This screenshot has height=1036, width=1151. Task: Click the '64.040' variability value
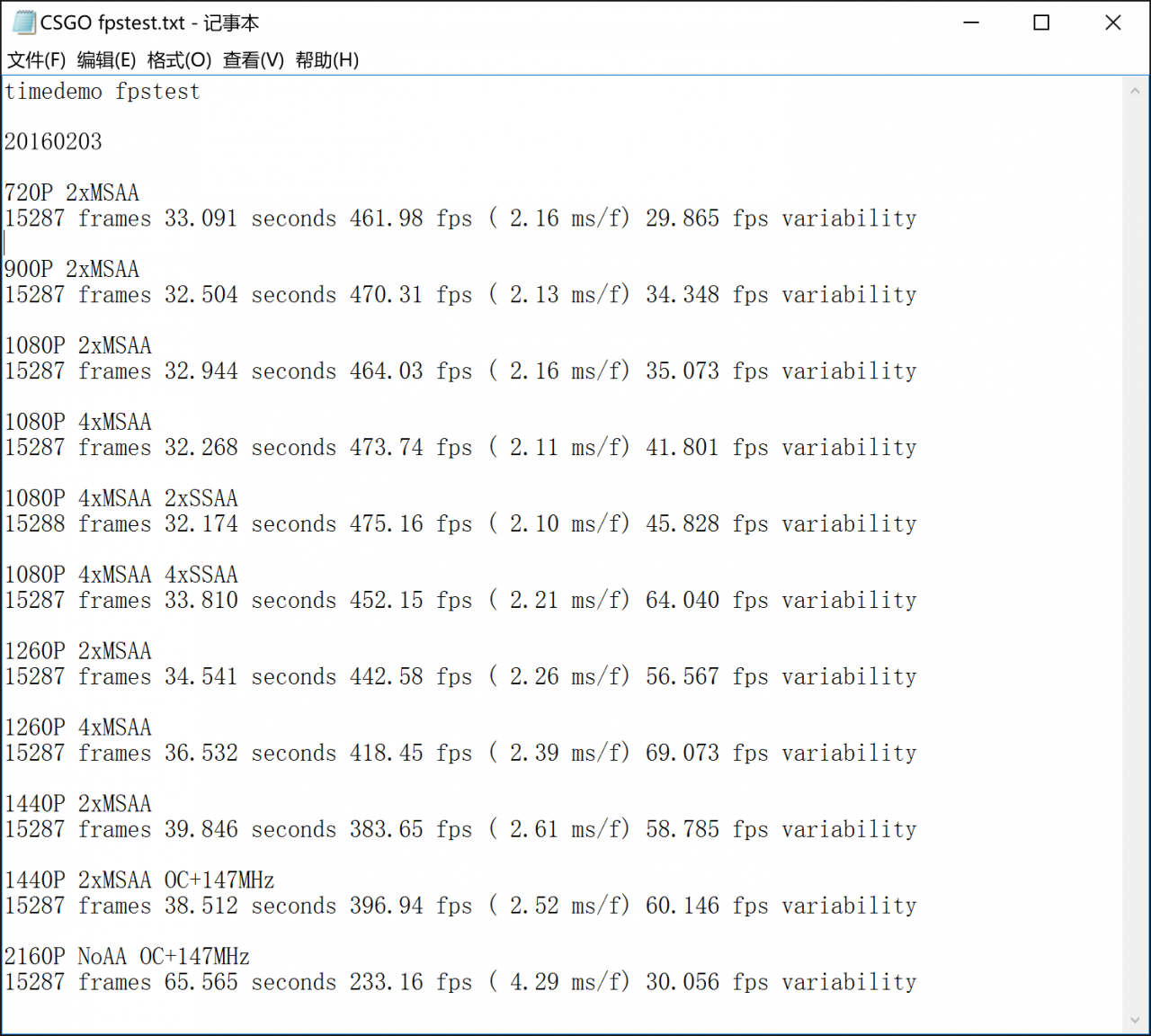(x=683, y=601)
